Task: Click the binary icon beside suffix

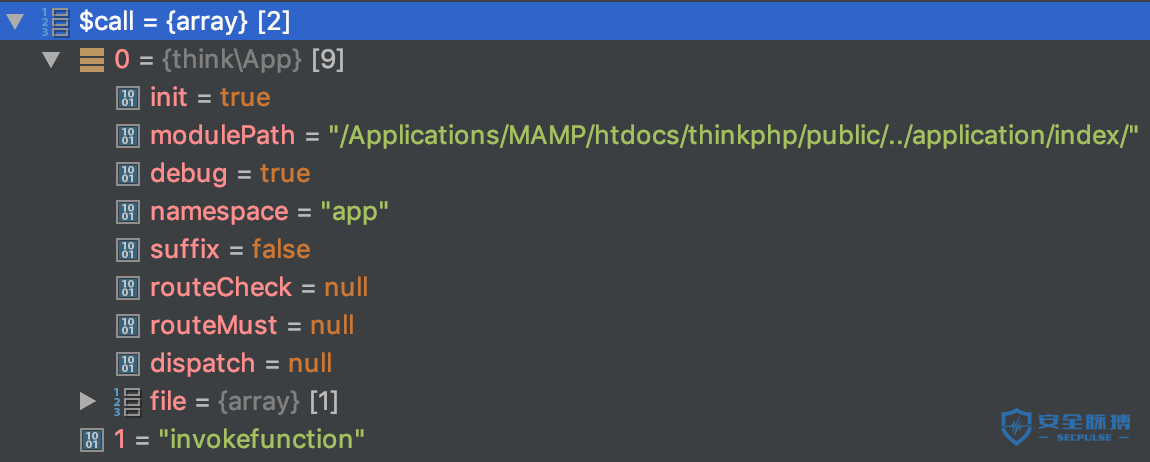Action: (x=128, y=250)
